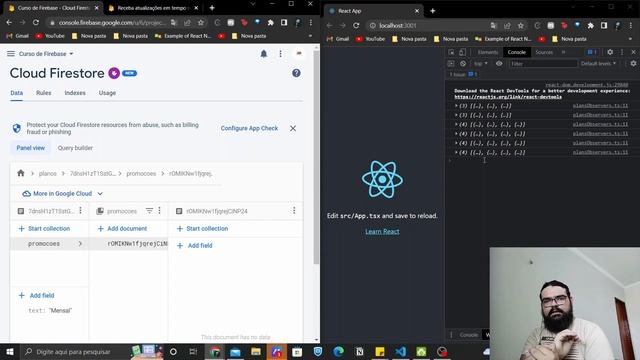Screen dimensions: 640x360
Task: Open Default levels dropdown
Action: pos(598,64)
